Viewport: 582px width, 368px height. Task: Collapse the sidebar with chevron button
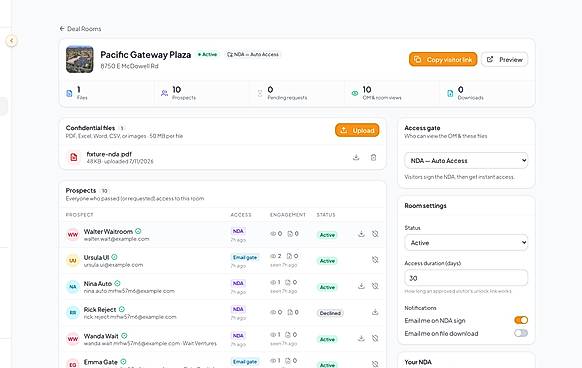pyautogui.click(x=12, y=40)
